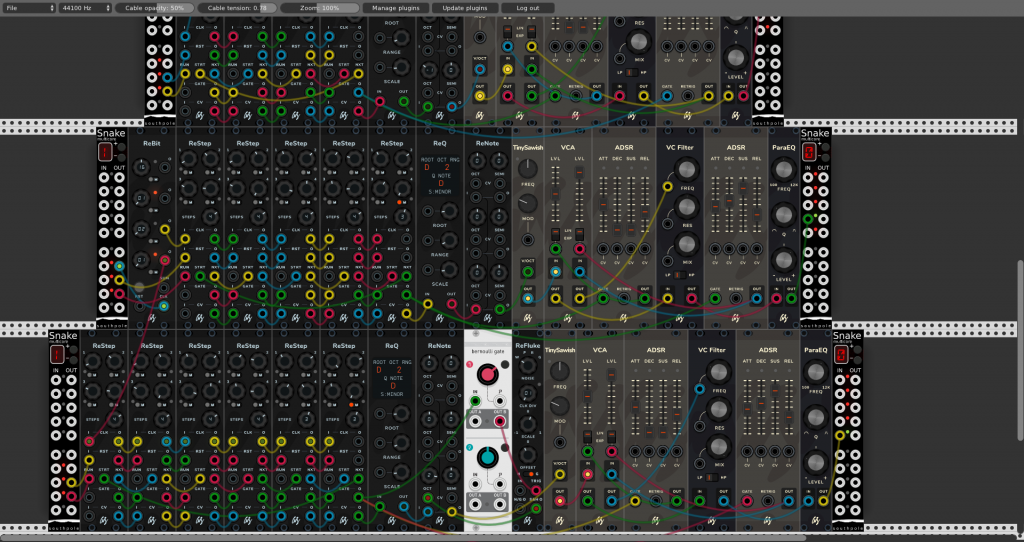The image size is (1024, 542).
Task: Click the ReBit top knob showing 16
Action: [142, 168]
